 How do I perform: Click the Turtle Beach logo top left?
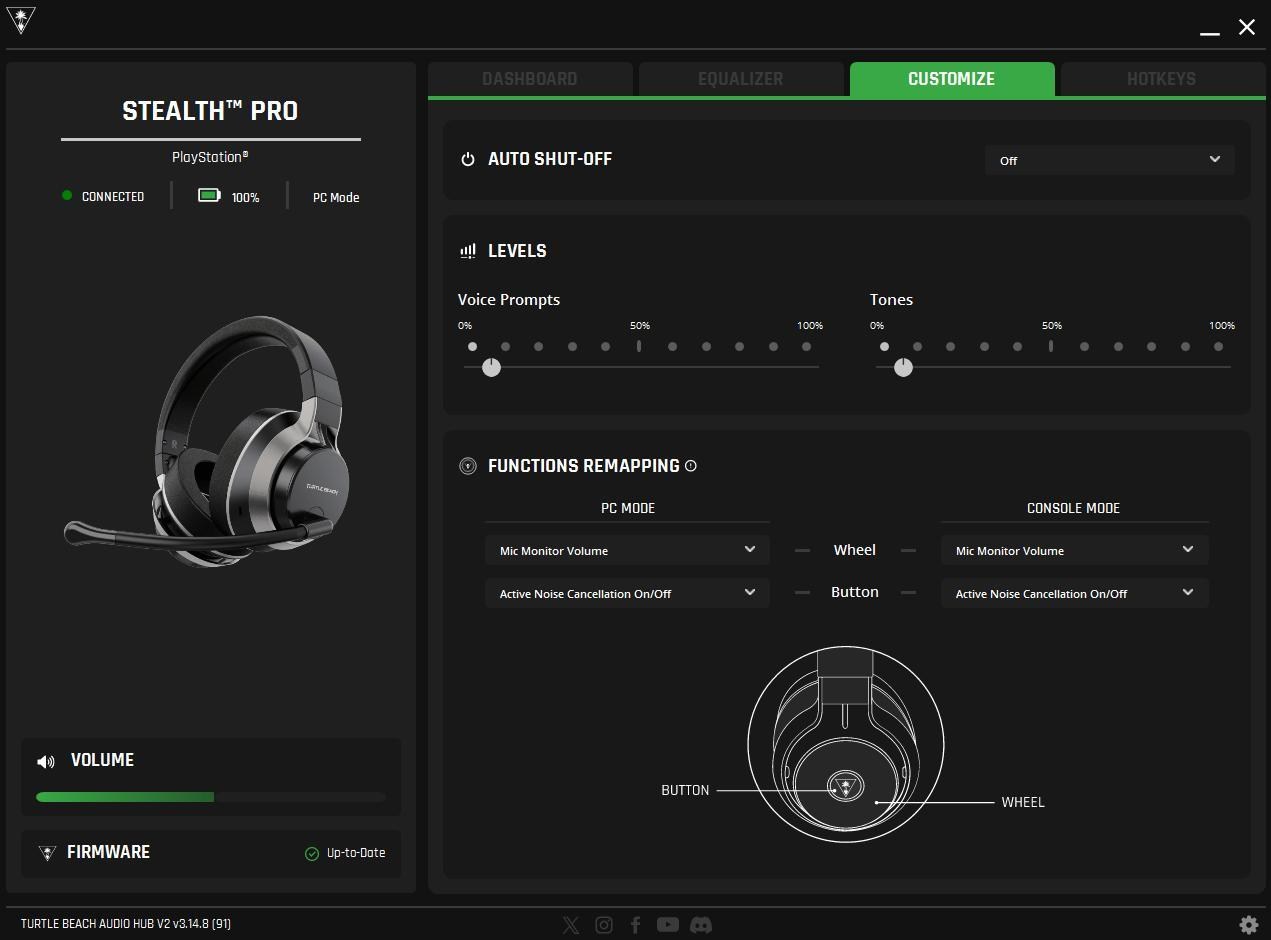[x=20, y=22]
